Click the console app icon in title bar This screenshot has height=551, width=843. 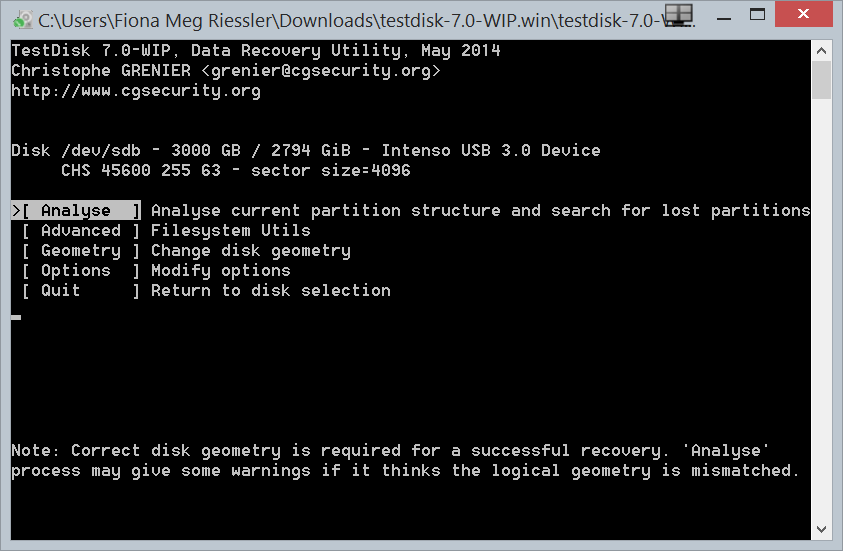point(20,19)
